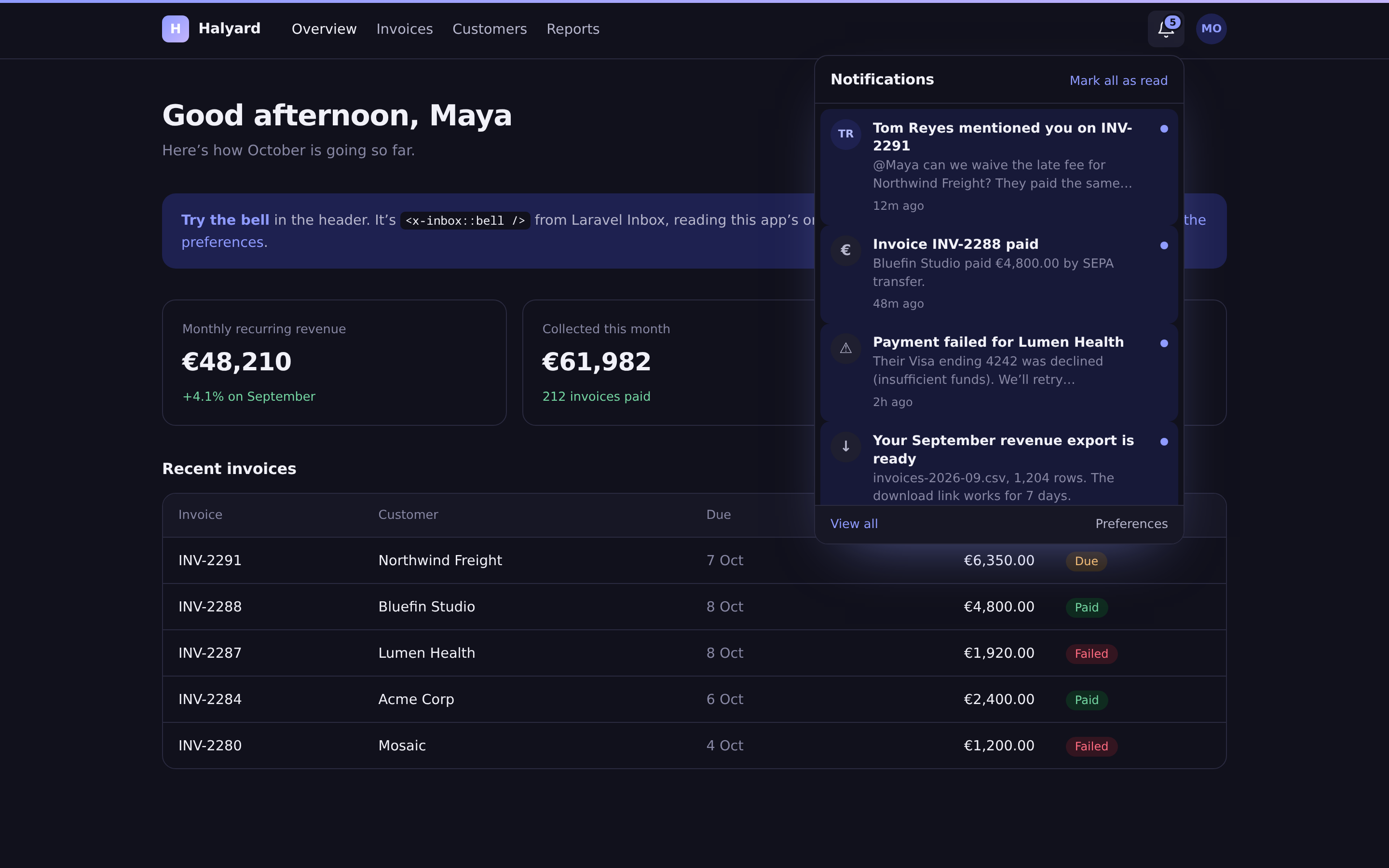Click the Halyard brand name

[230, 28]
